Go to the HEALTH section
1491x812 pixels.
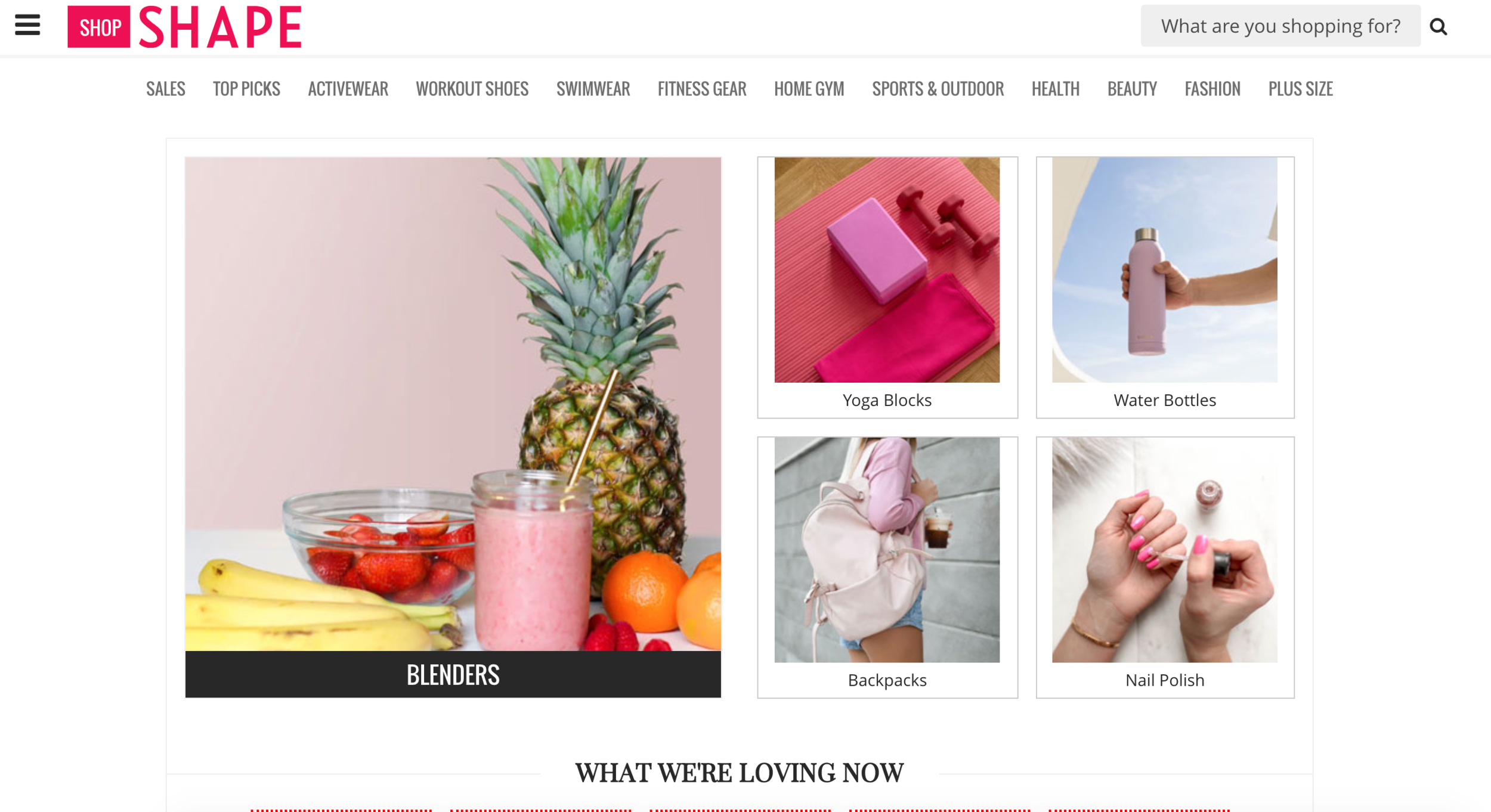click(x=1055, y=89)
